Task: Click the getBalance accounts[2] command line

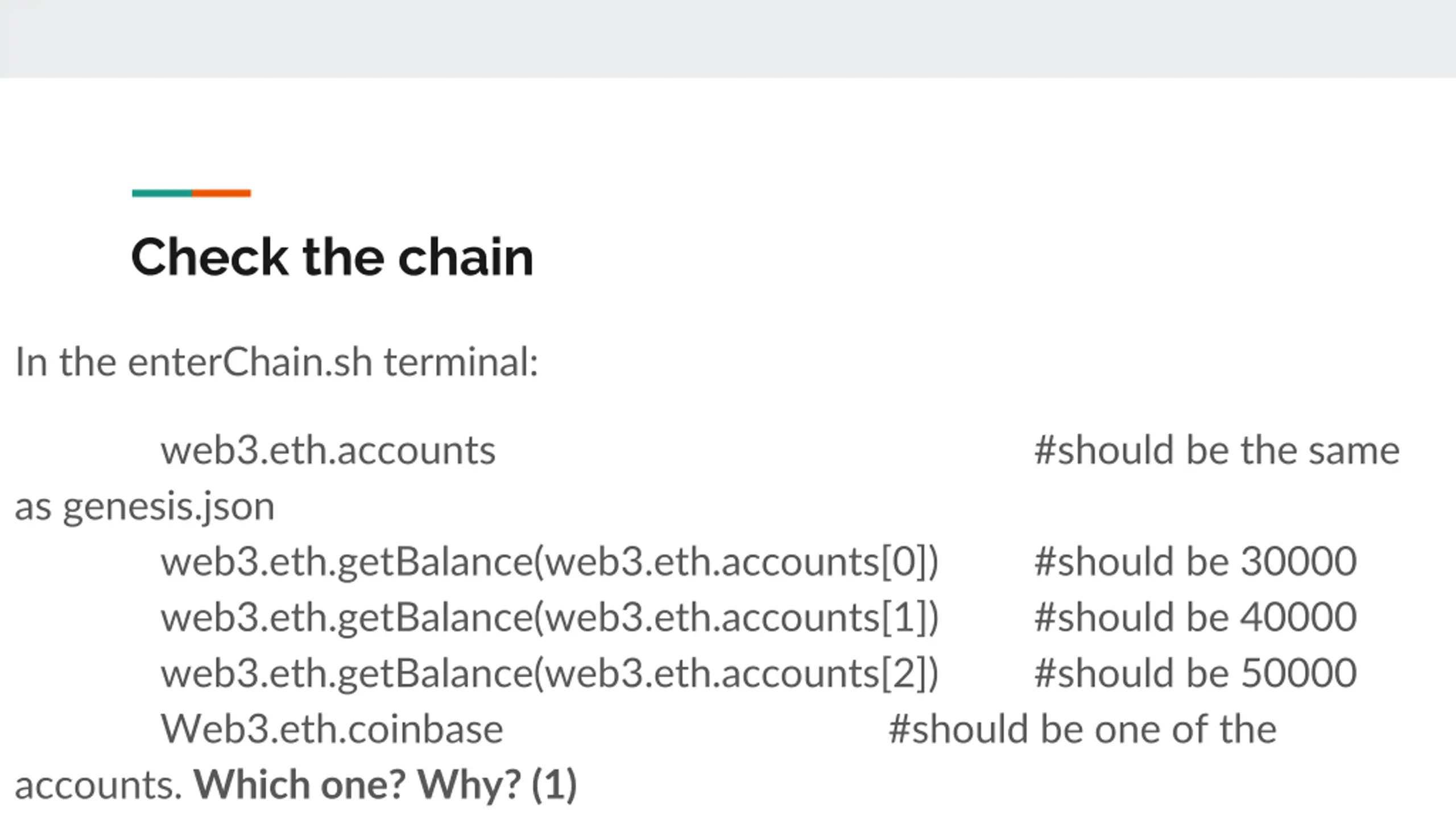Action: pos(549,673)
